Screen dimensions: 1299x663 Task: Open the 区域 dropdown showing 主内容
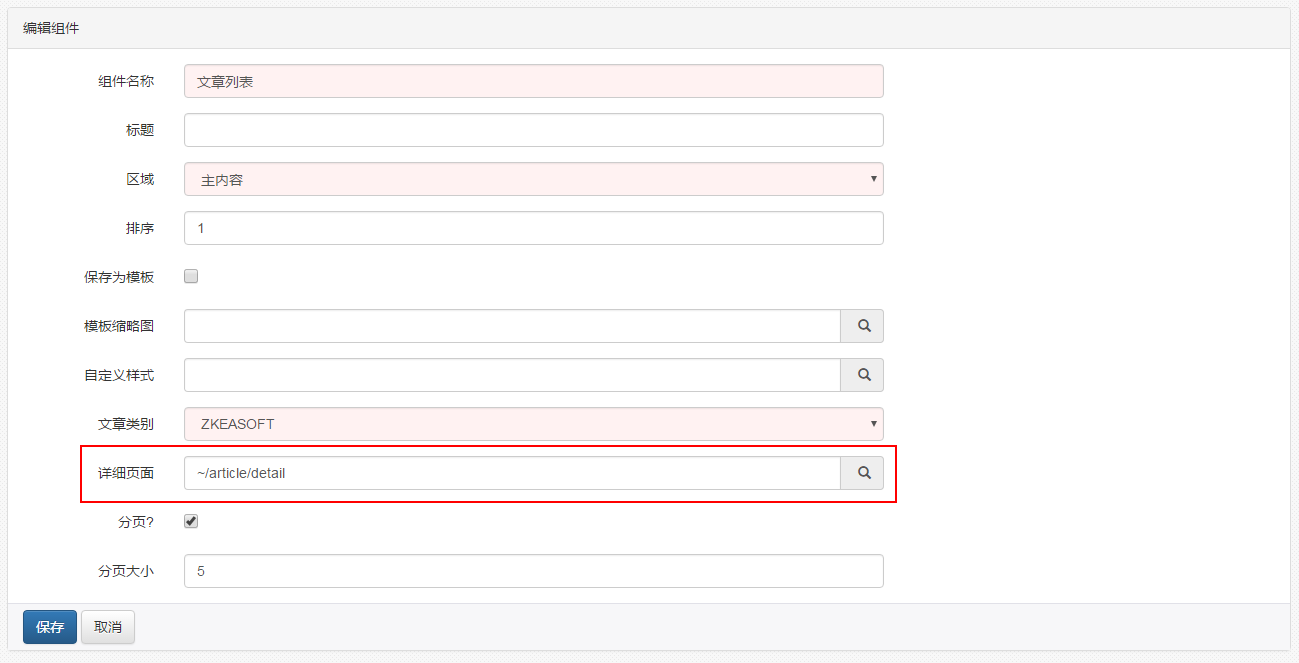[533, 179]
